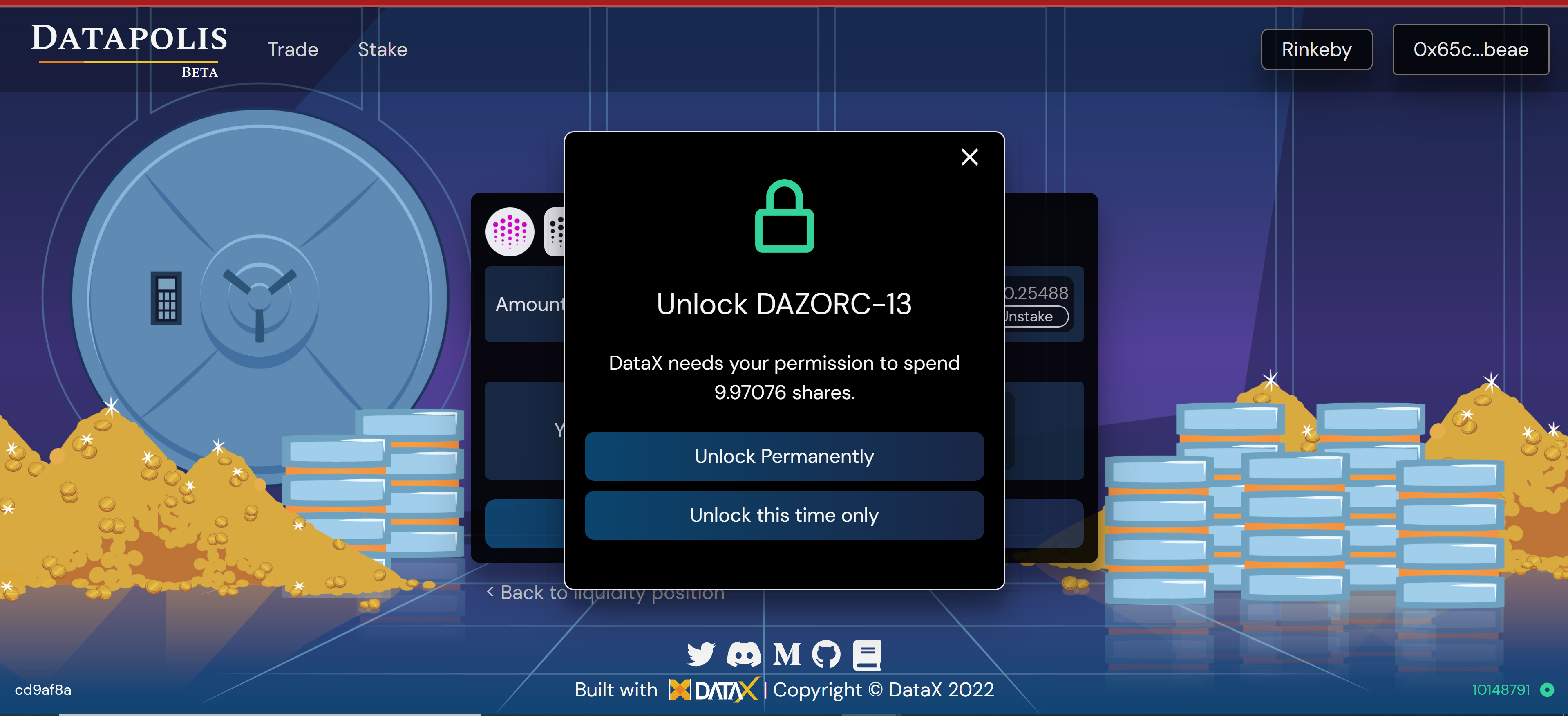Click the pink Ocean token icon
Viewport: 1568px width, 716px height.
pyautogui.click(x=510, y=231)
